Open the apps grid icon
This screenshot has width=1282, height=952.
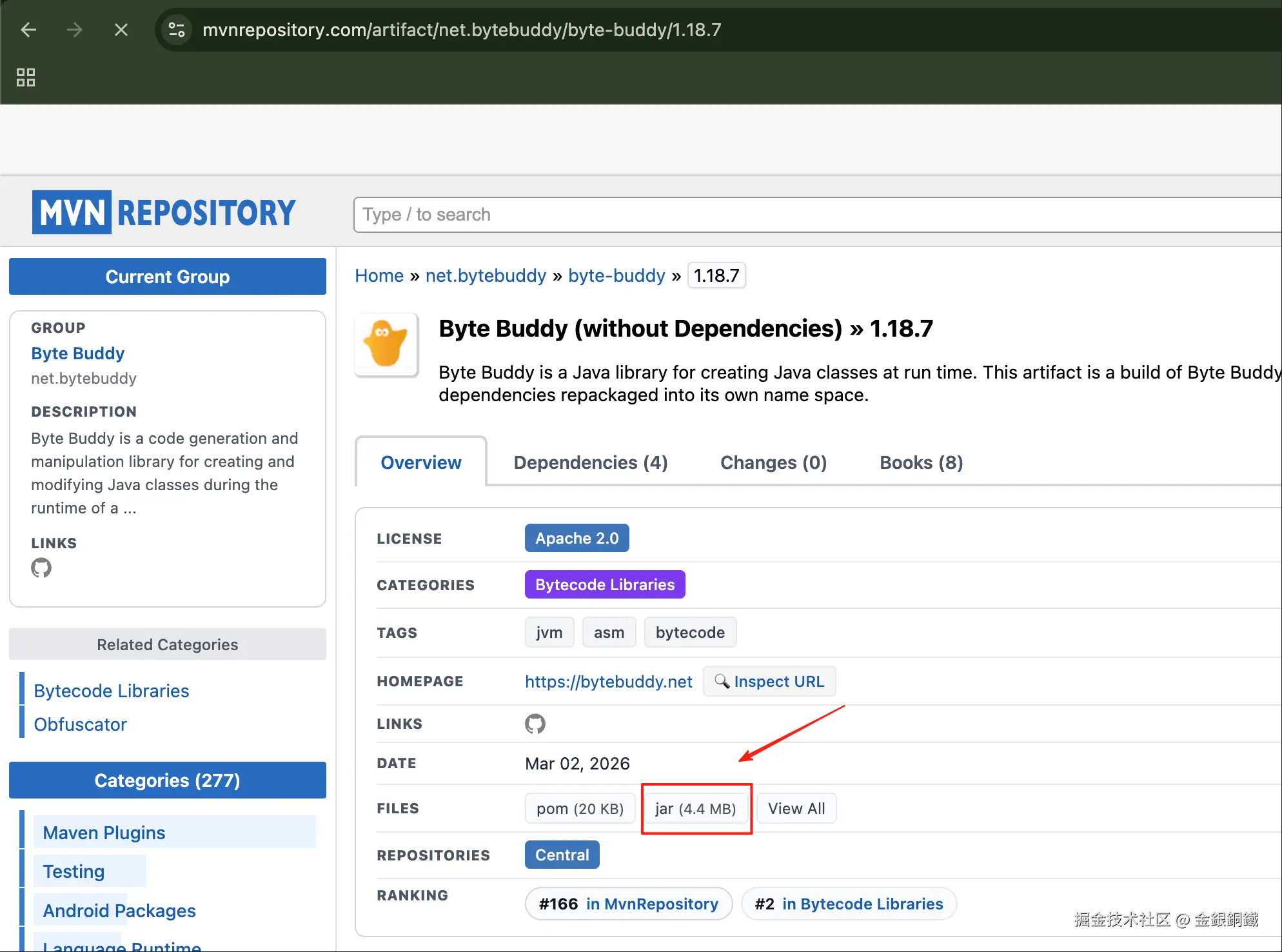[x=26, y=77]
